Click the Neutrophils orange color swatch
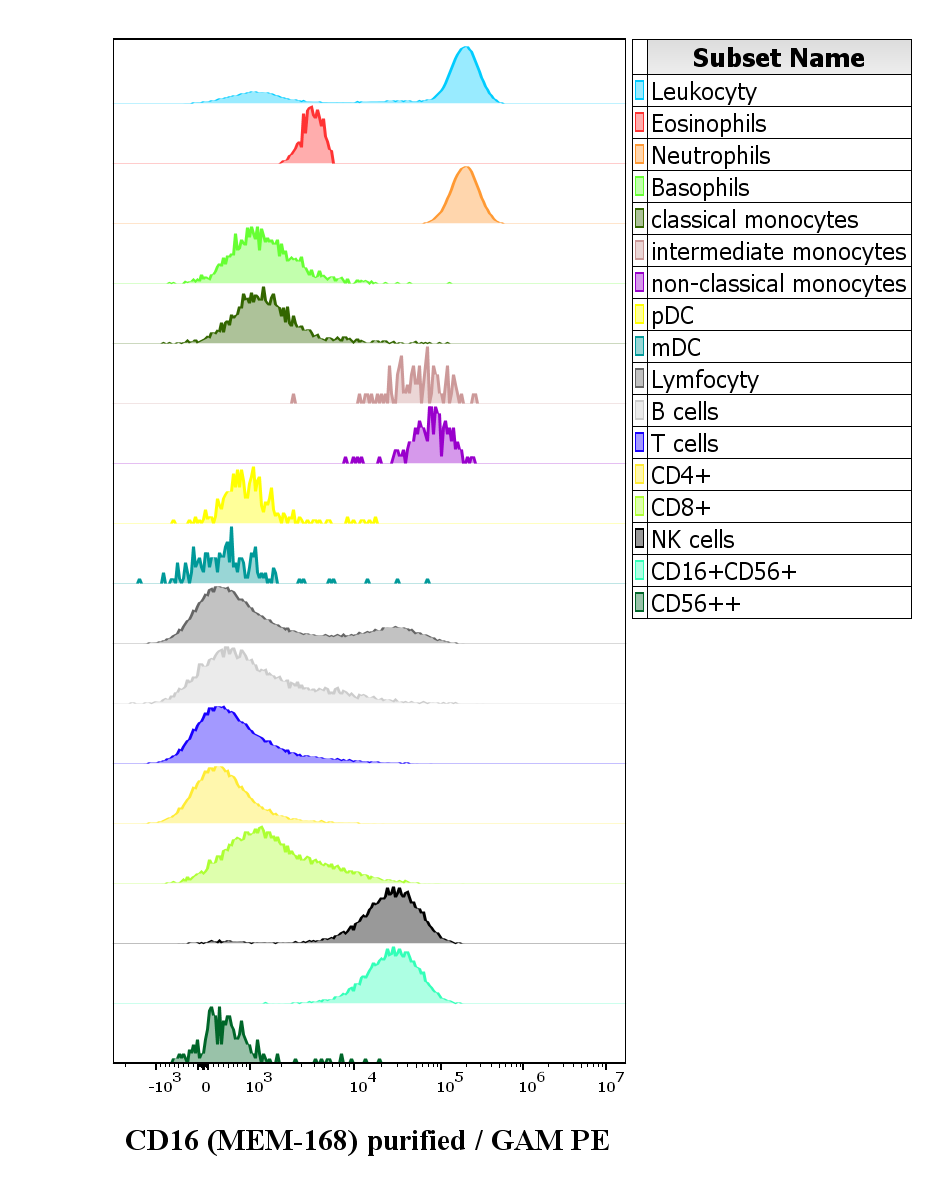 click(640, 154)
